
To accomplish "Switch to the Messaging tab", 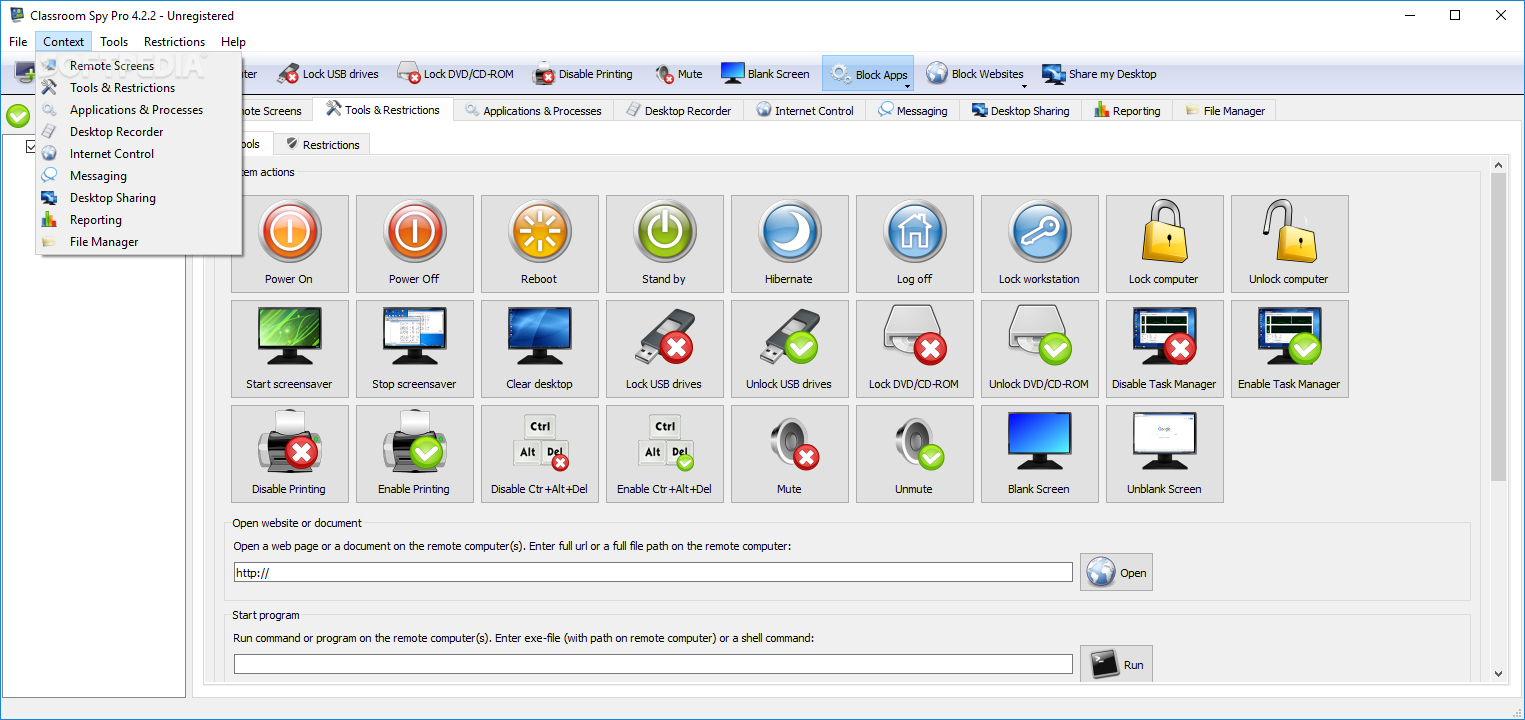I will pyautogui.click(x=913, y=111).
